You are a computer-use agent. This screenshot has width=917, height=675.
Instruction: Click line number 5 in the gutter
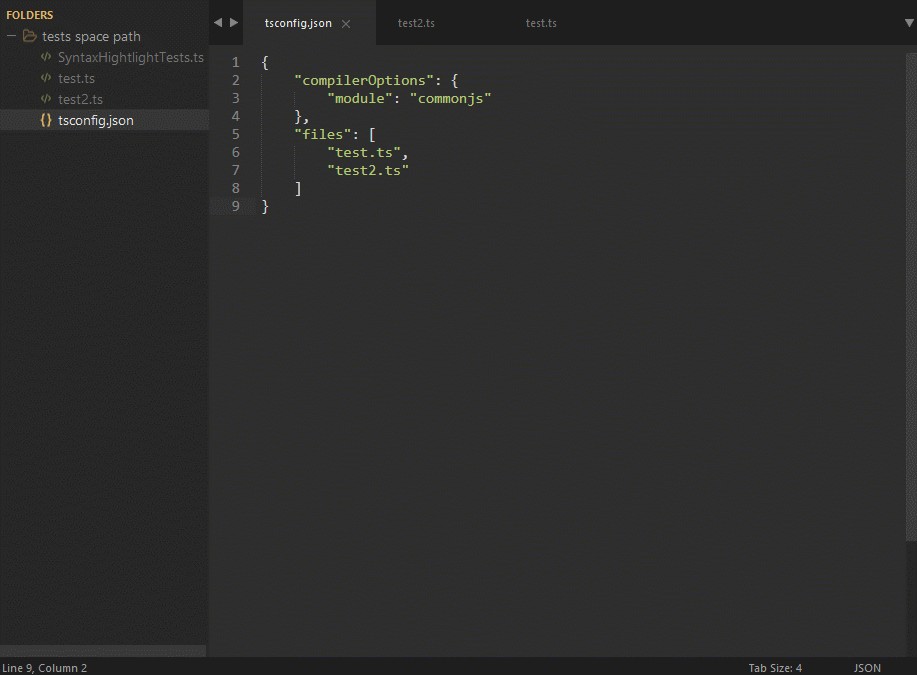pos(235,134)
